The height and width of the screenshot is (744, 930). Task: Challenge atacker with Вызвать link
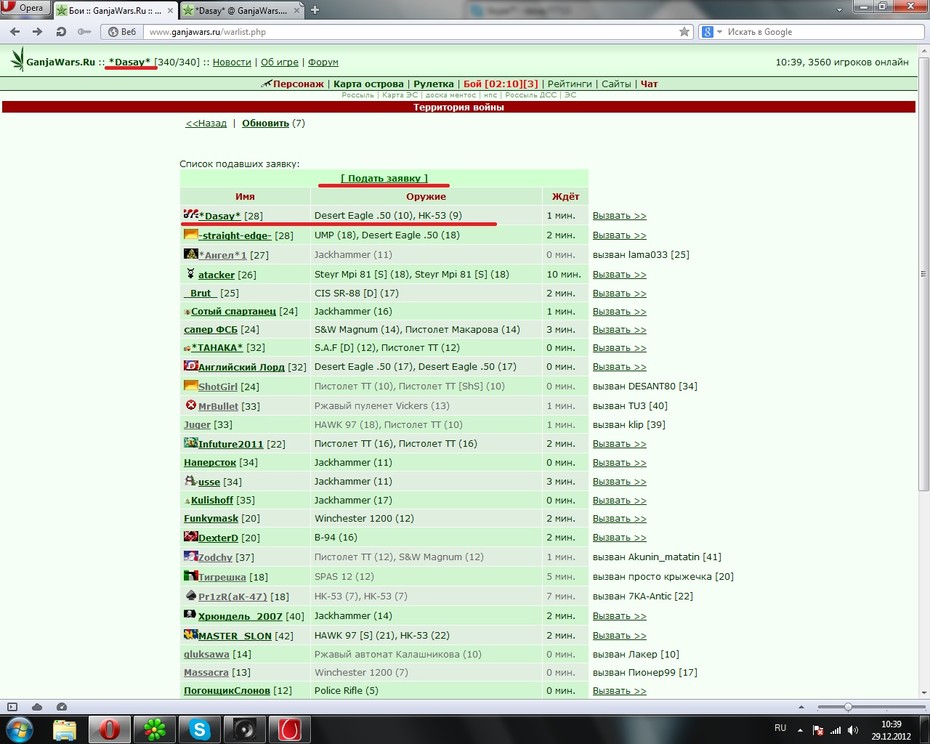[619, 275]
